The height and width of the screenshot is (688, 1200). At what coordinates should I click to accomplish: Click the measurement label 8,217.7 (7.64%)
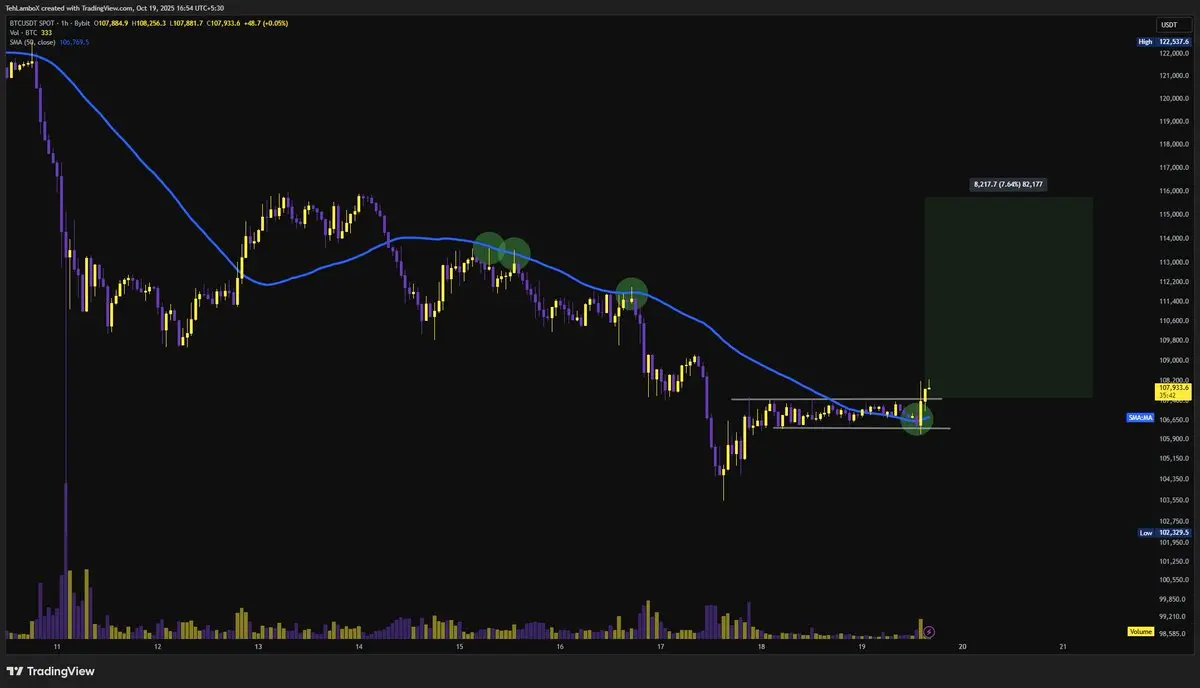1010,184
